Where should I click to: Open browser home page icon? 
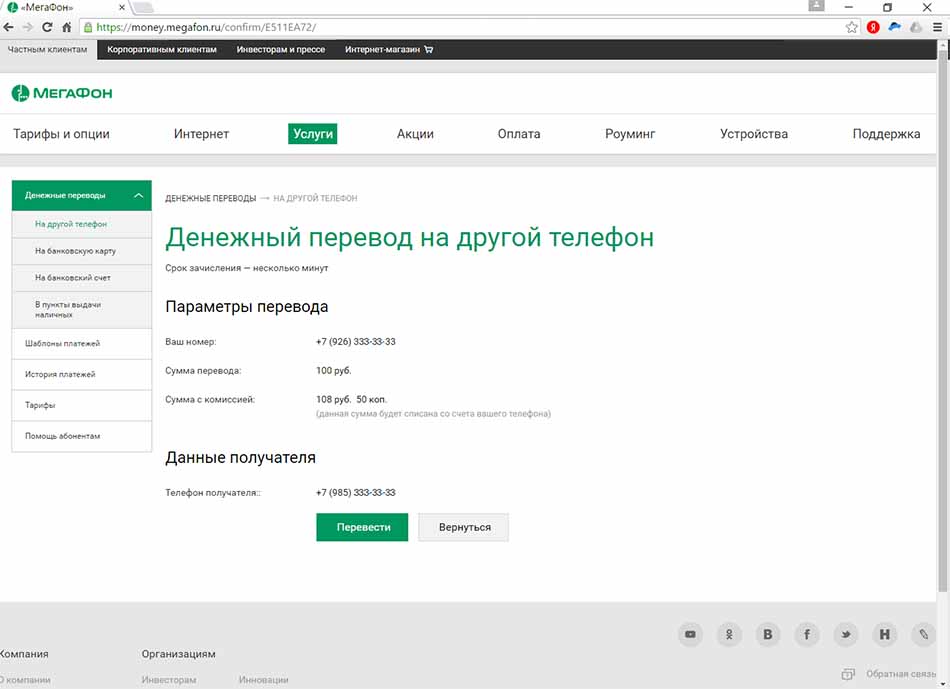pos(67,27)
